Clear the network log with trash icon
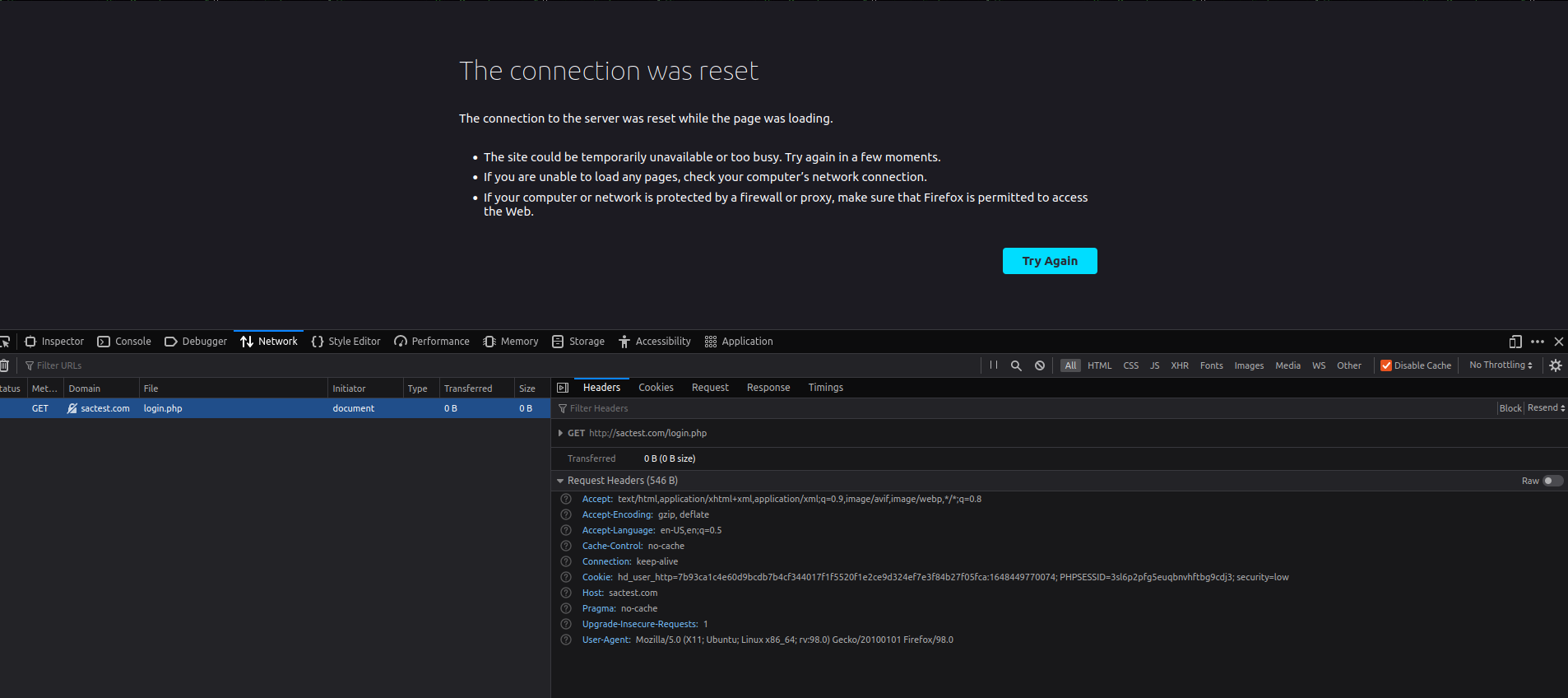Image resolution: width=1568 pixels, height=698 pixels. coord(4,365)
